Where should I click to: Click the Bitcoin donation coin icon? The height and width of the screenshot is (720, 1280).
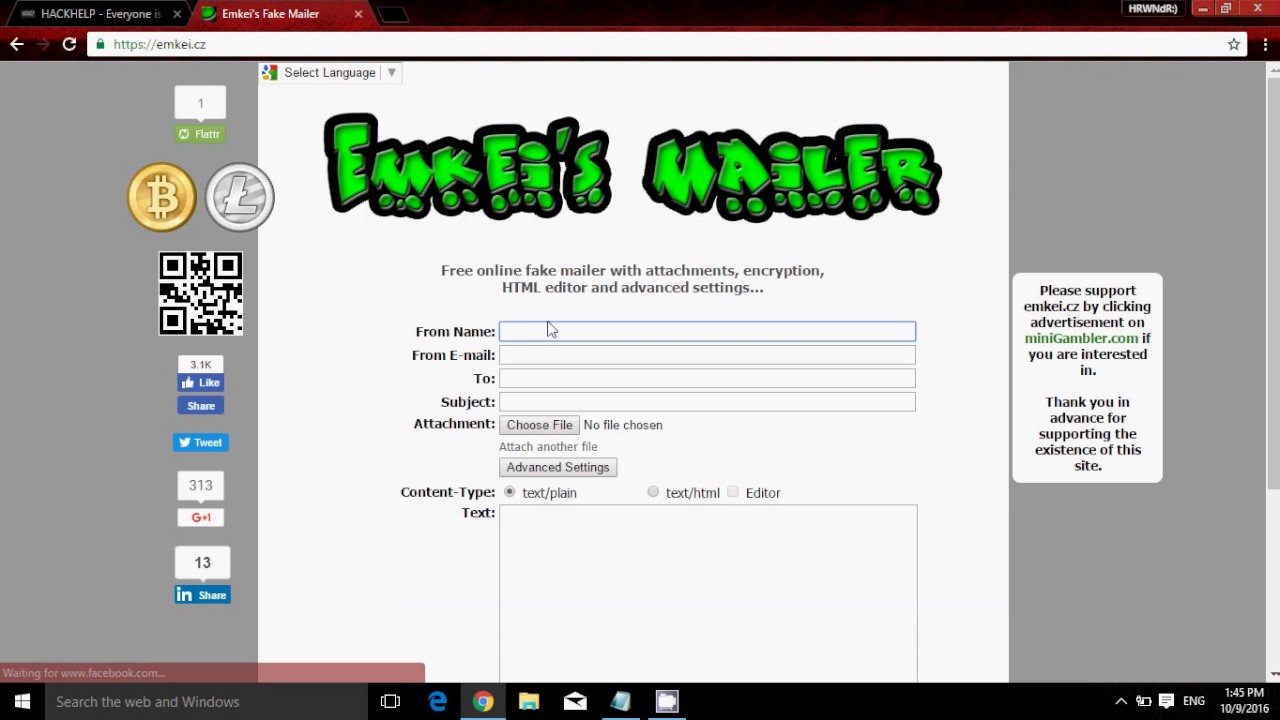[x=162, y=197]
